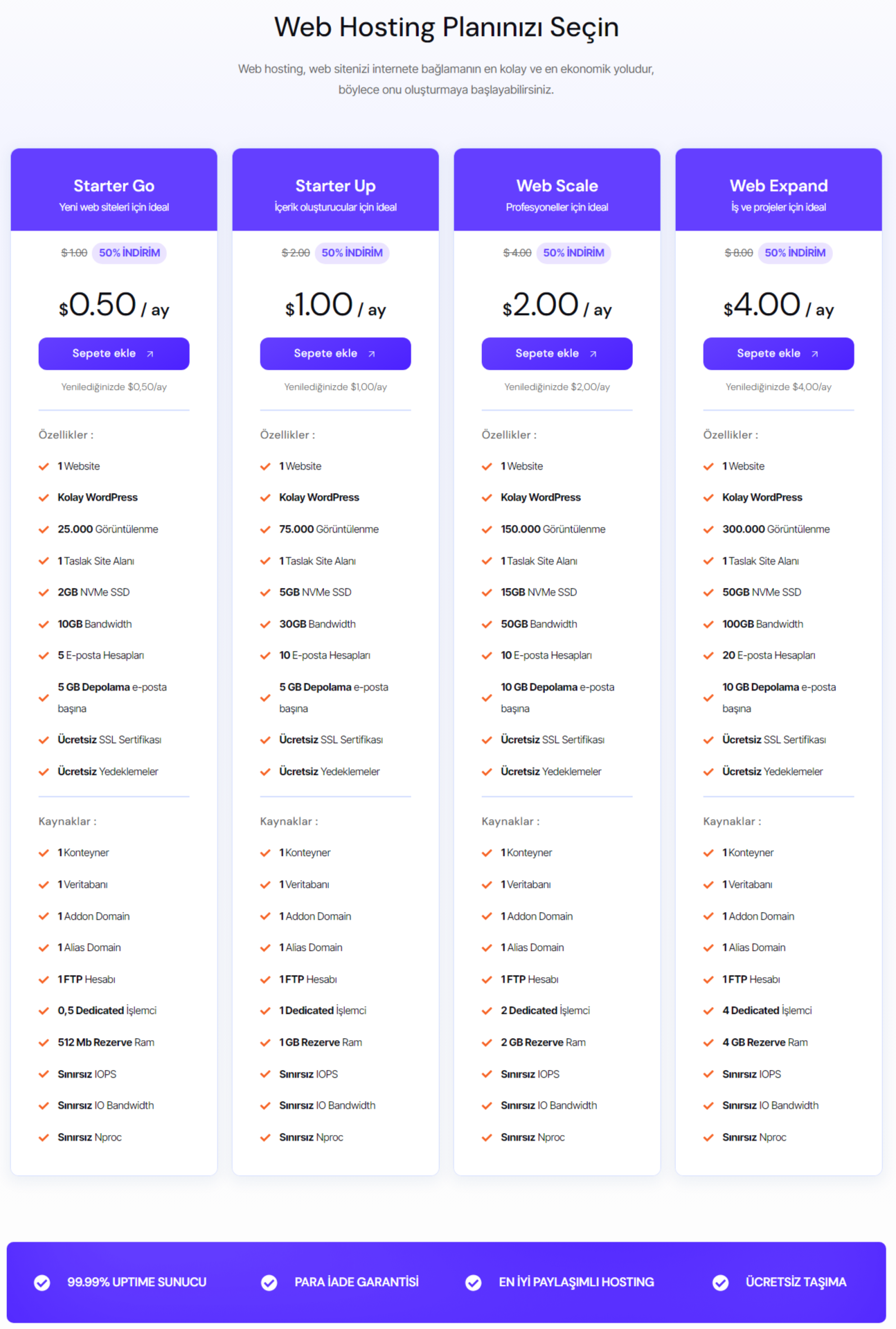Click the orange check next to 50GB NVMe SSD
Image resolution: width=896 pixels, height=1329 pixels.
coord(708,592)
